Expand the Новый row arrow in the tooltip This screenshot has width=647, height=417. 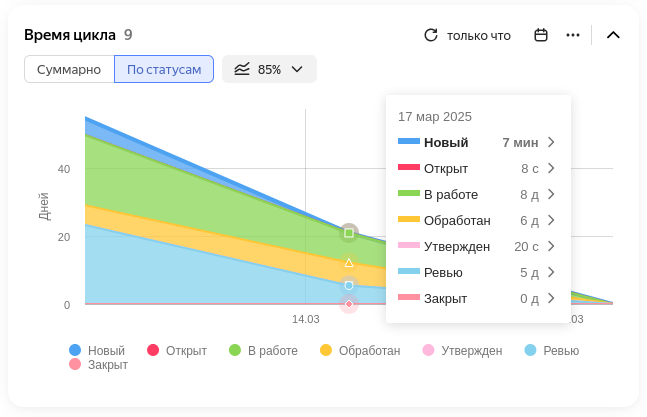click(551, 142)
